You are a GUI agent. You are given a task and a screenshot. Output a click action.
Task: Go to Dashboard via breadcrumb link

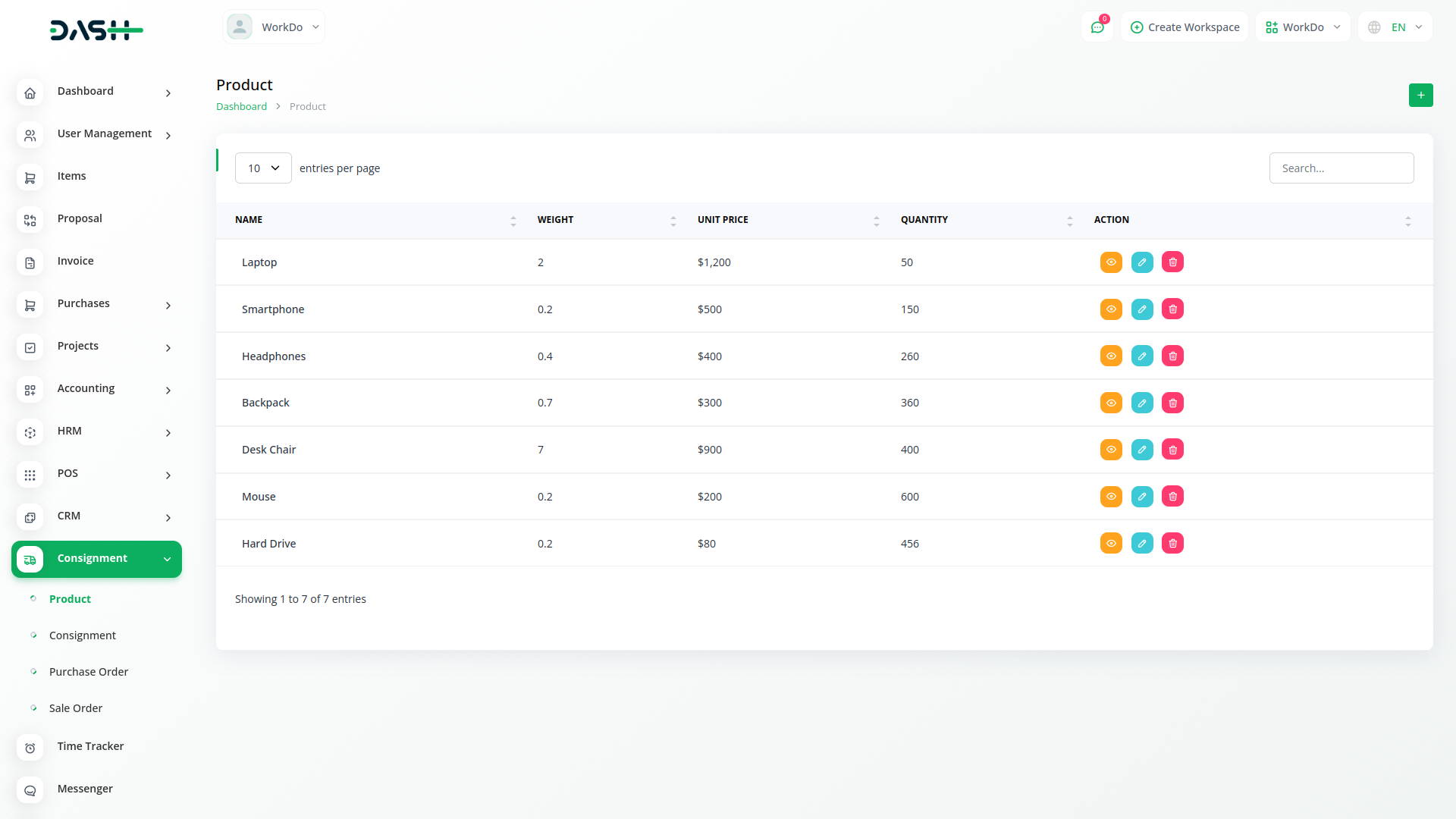241,107
